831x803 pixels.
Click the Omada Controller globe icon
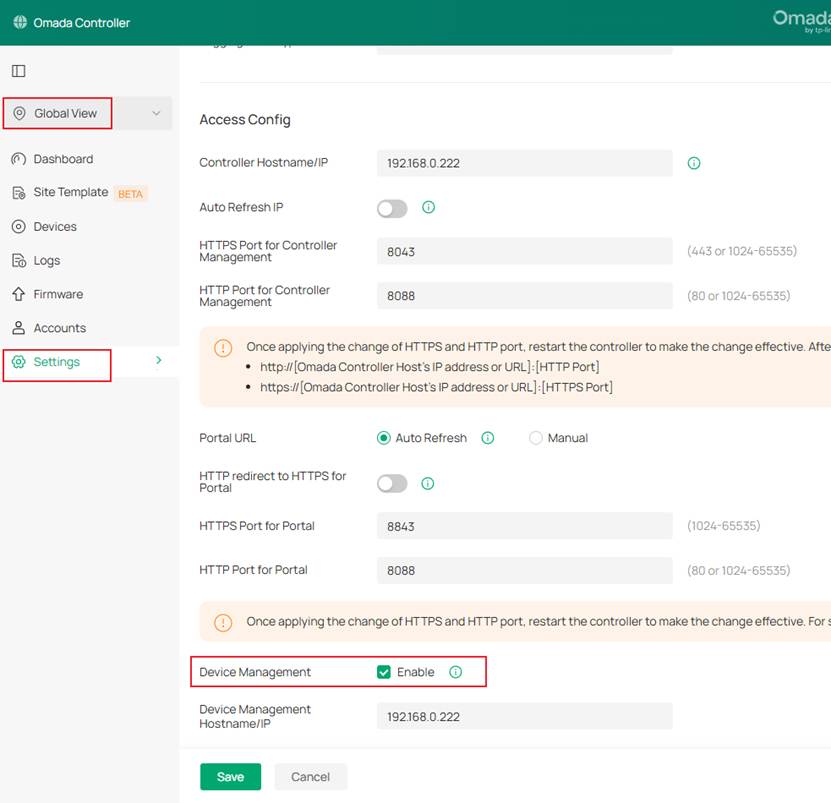pyautogui.click(x=20, y=22)
